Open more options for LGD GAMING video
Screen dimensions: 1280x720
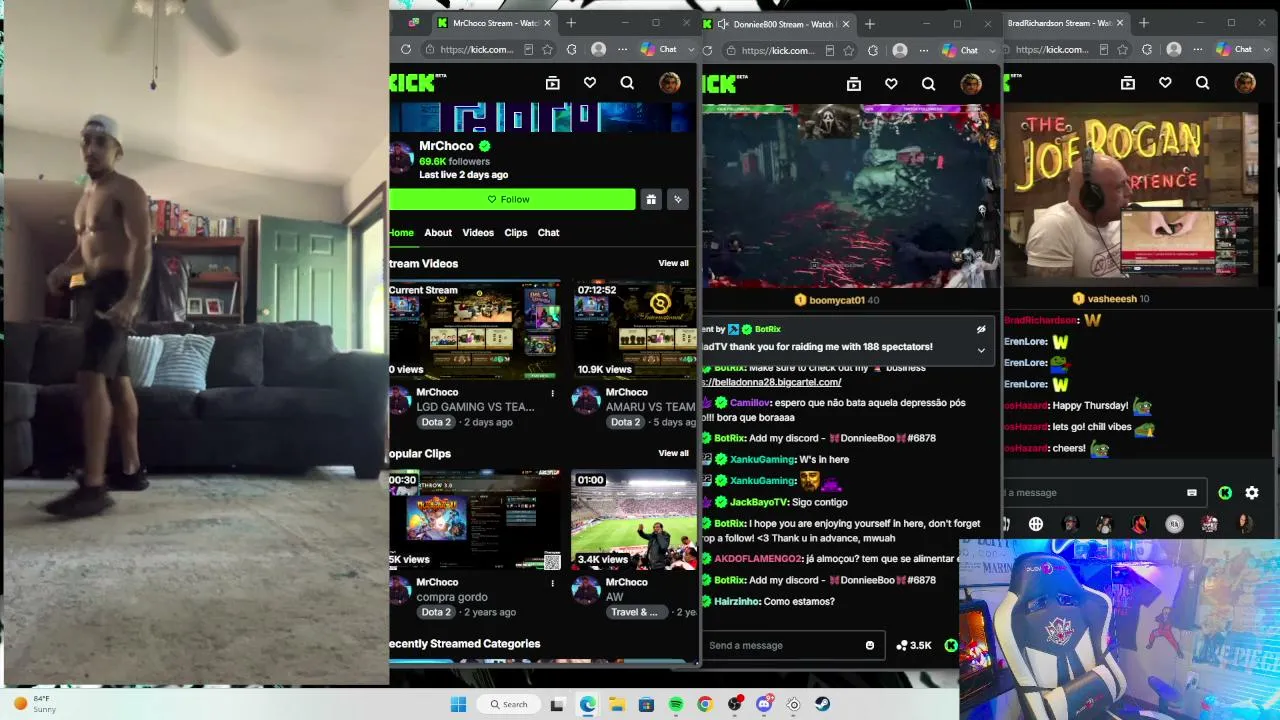point(553,393)
